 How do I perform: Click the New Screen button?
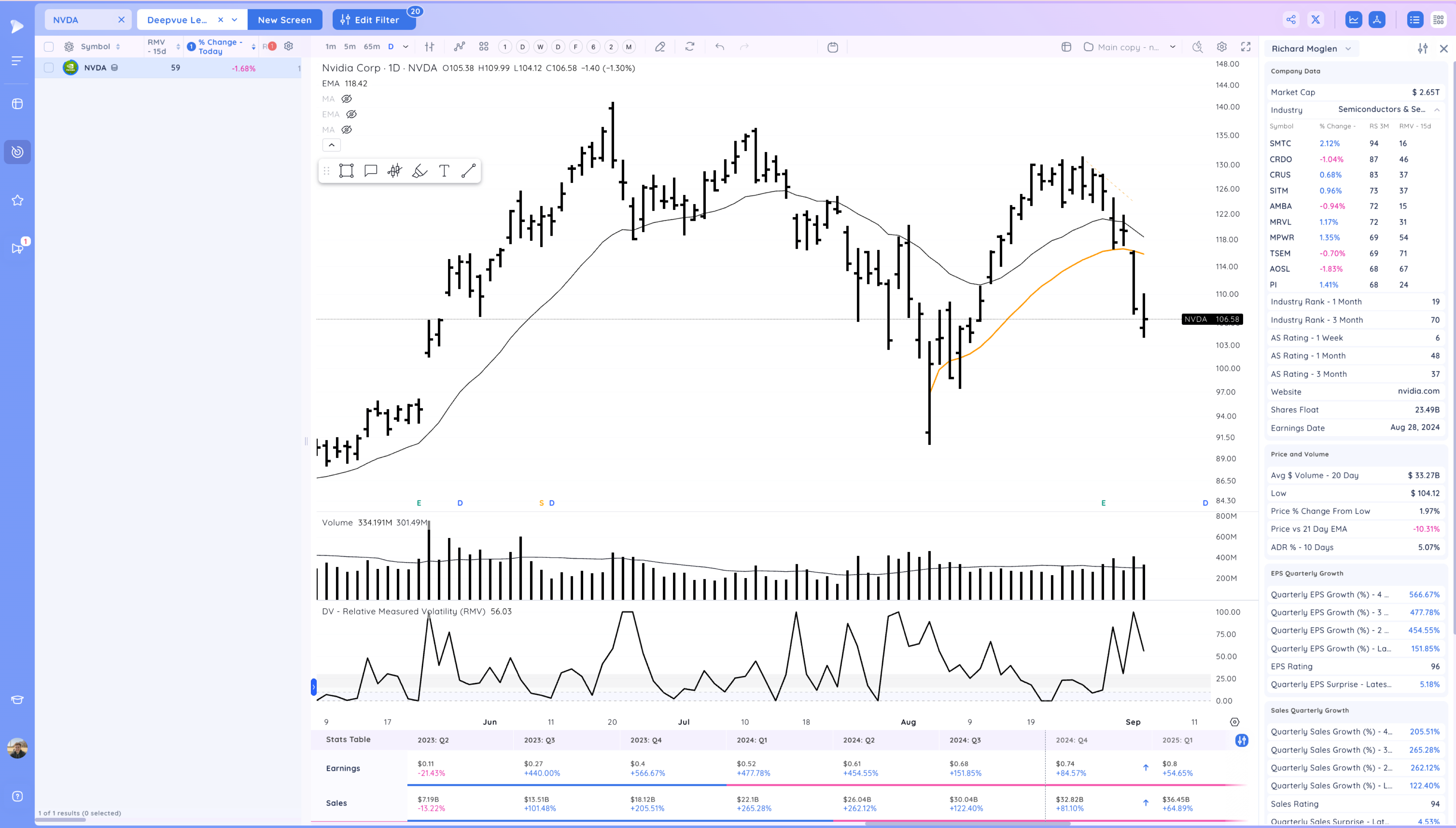(285, 19)
